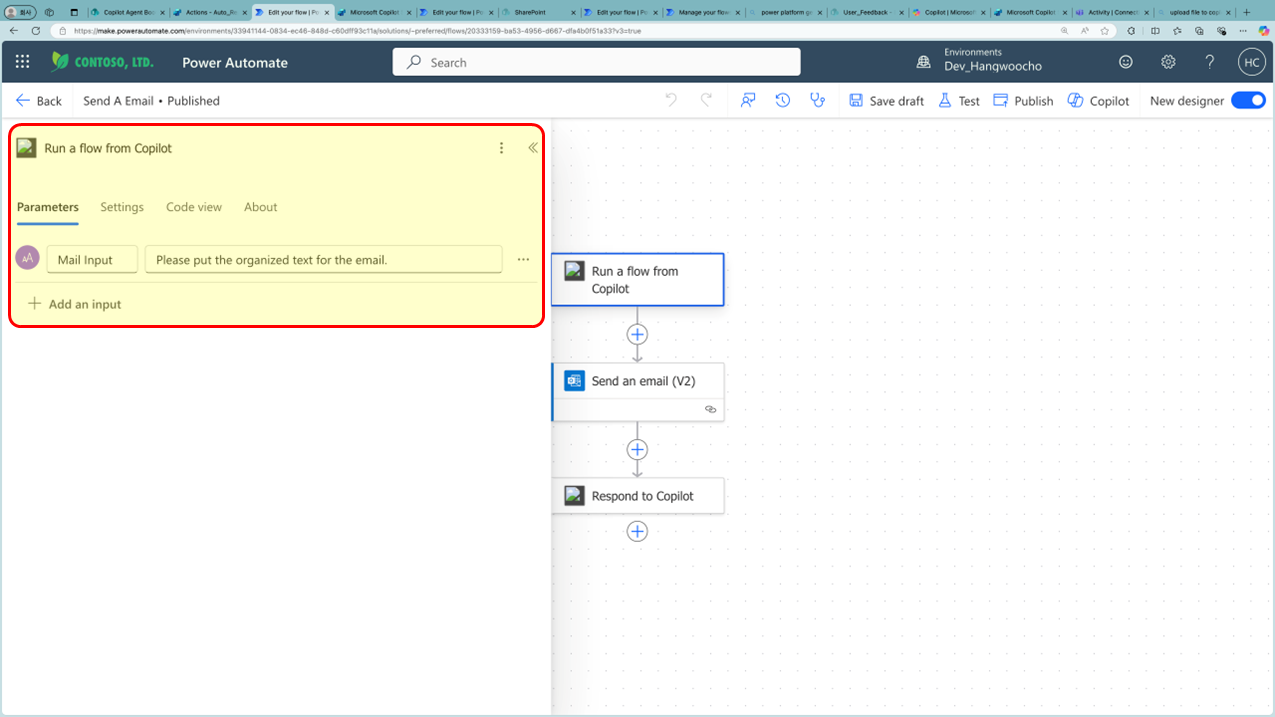Click into the Search box
The height and width of the screenshot is (717, 1275).
click(x=596, y=62)
